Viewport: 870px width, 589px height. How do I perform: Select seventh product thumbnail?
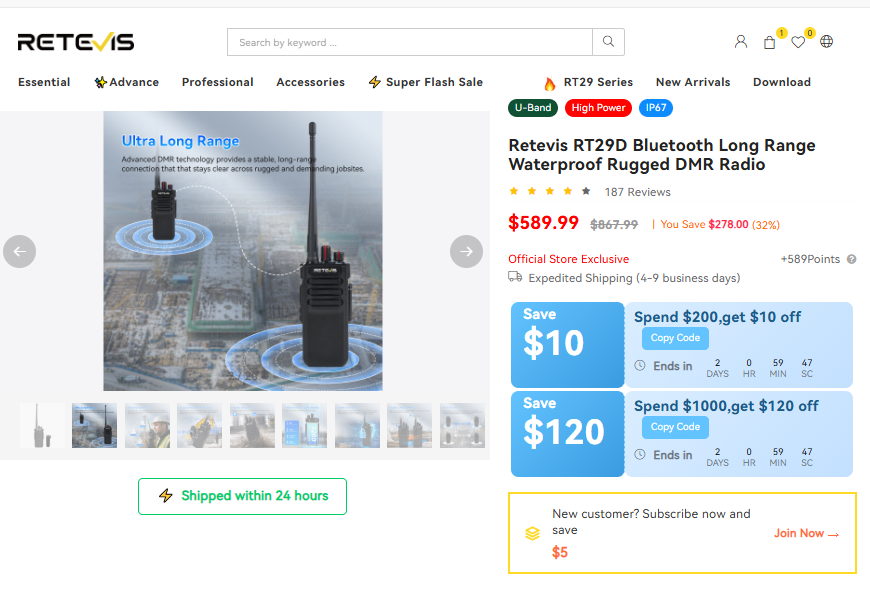coord(357,425)
